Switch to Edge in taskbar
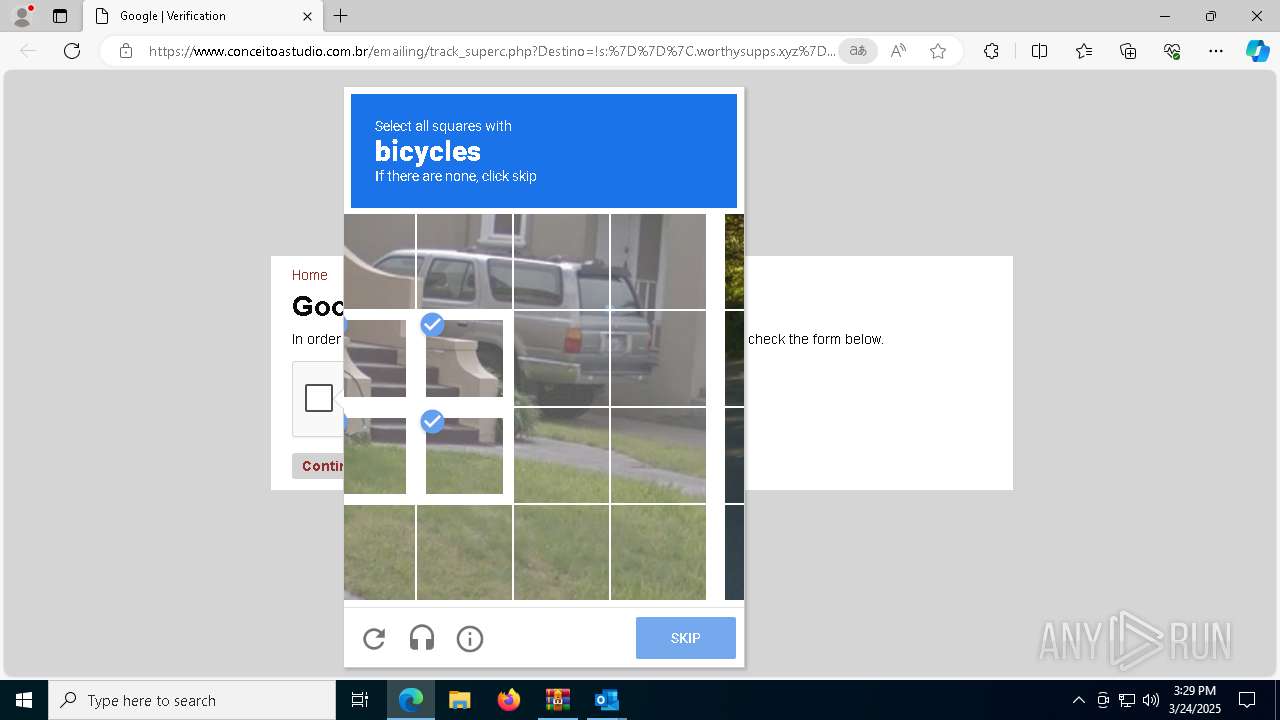Image resolution: width=1280 pixels, height=720 pixels. [411, 700]
